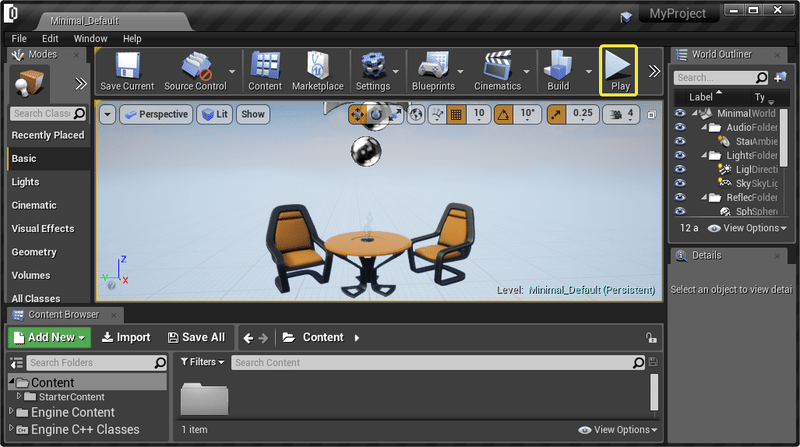Click the Search Classes field
The height and width of the screenshot is (447, 800).
48,113
